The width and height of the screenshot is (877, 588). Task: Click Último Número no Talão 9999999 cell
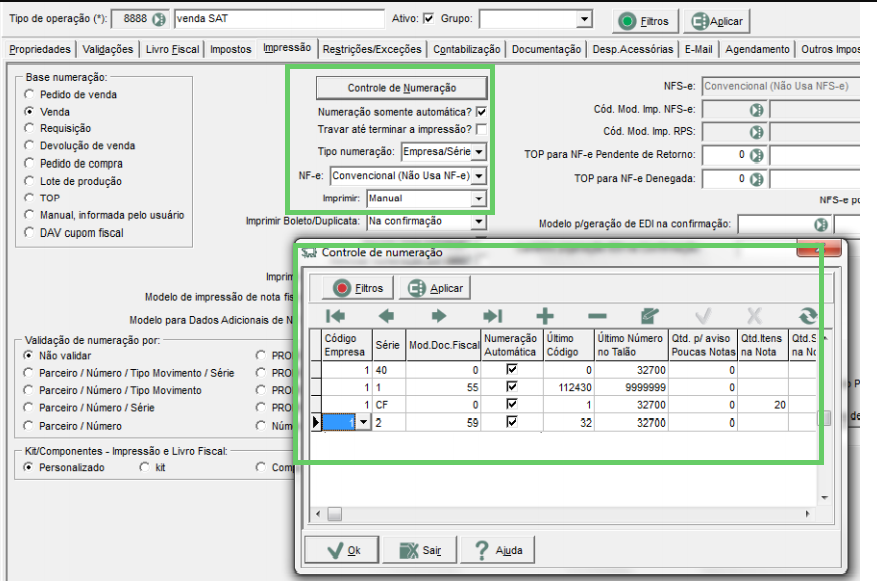click(x=631, y=387)
